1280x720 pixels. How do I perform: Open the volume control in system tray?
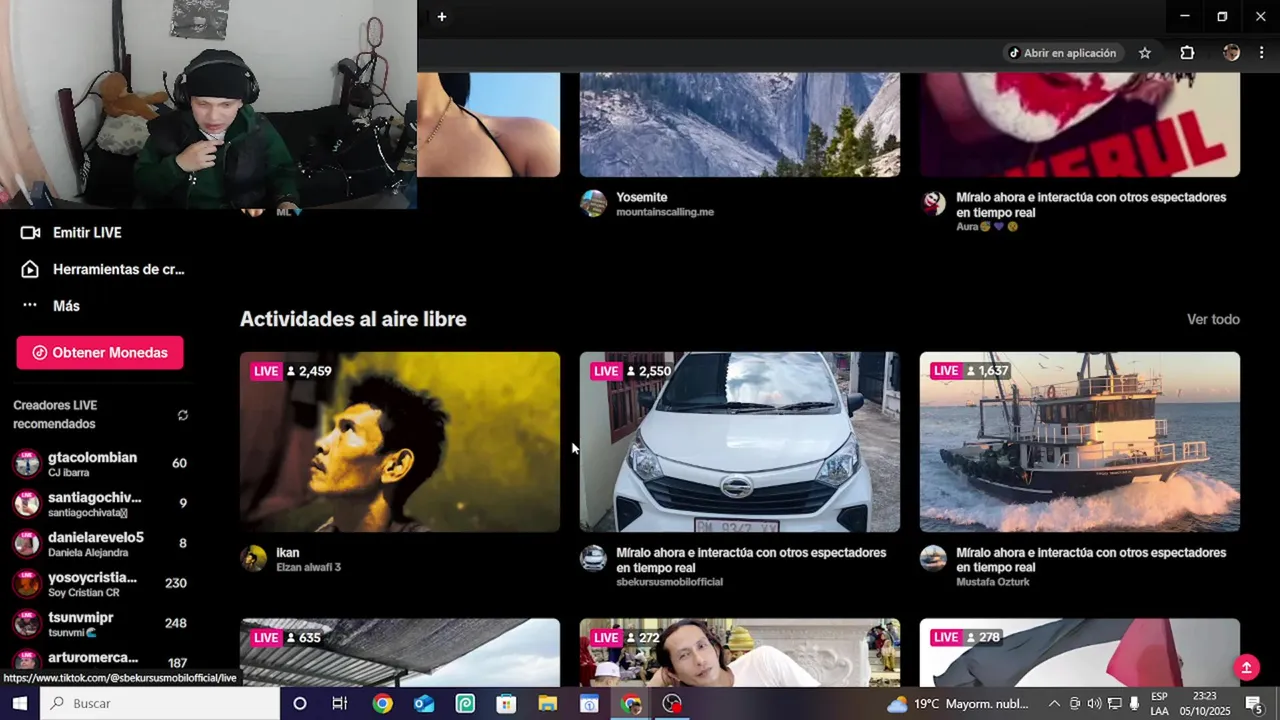(1094, 704)
